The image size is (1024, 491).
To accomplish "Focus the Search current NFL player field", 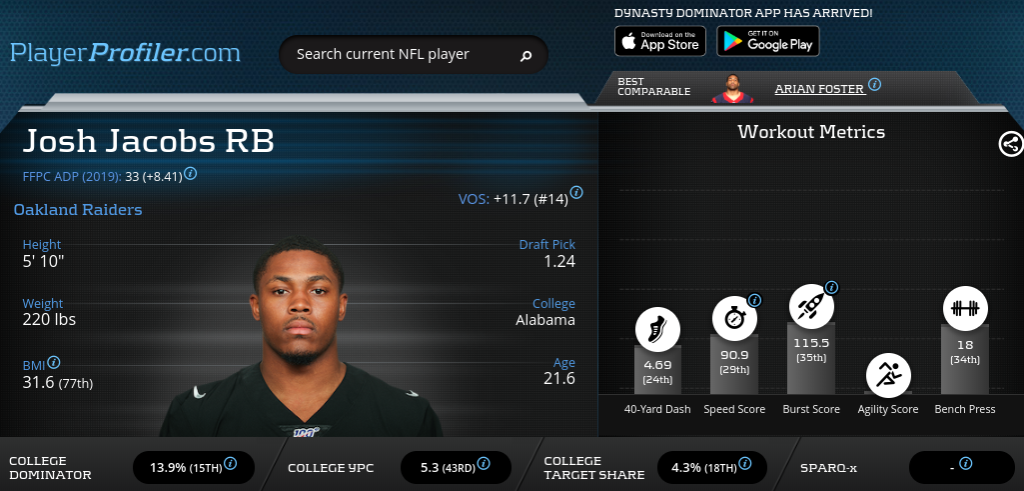I will tap(413, 54).
